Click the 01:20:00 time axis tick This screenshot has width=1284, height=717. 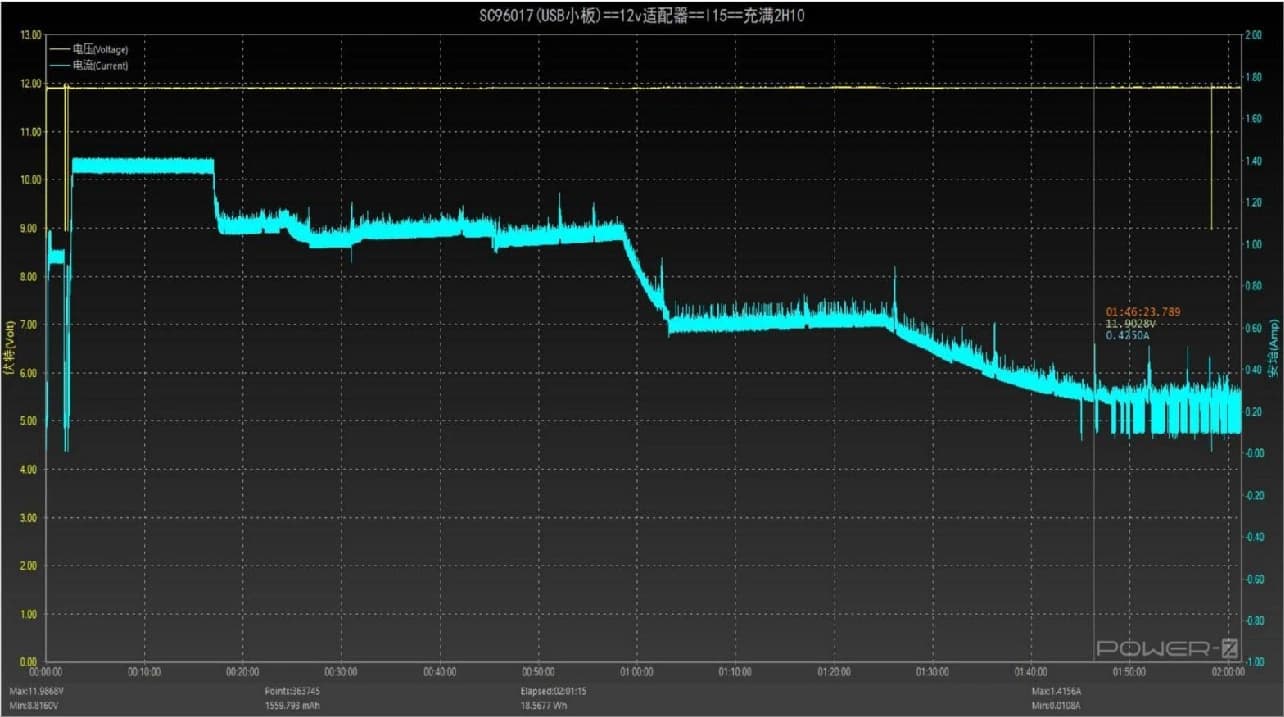coord(835,672)
